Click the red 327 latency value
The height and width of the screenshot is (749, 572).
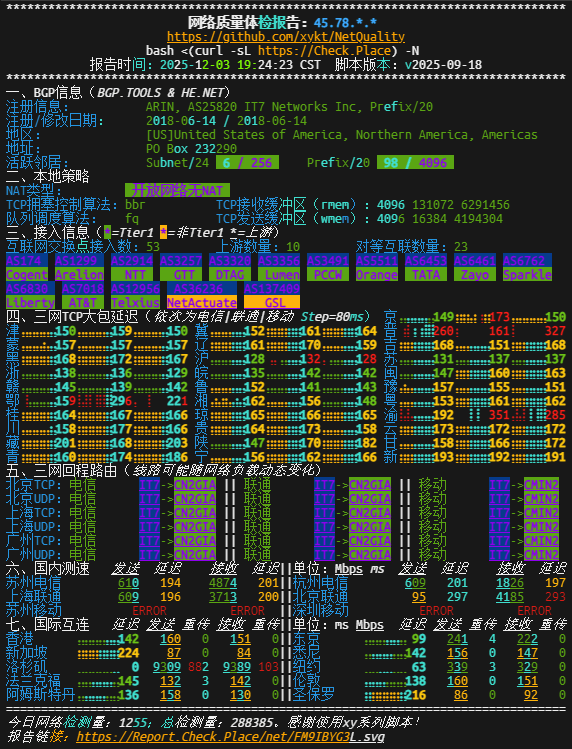(555, 331)
